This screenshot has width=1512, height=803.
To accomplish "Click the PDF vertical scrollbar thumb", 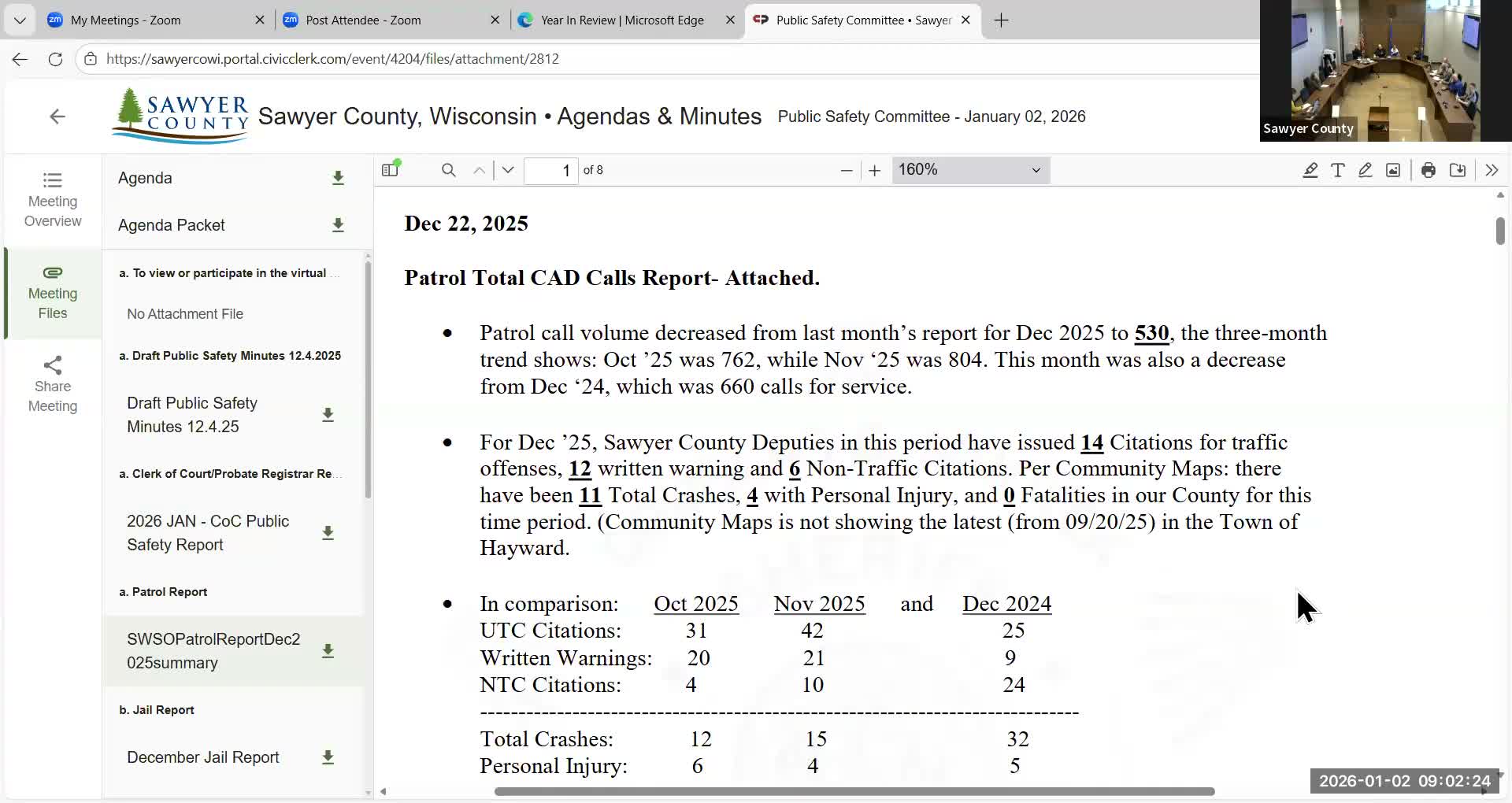I will pyautogui.click(x=1500, y=230).
